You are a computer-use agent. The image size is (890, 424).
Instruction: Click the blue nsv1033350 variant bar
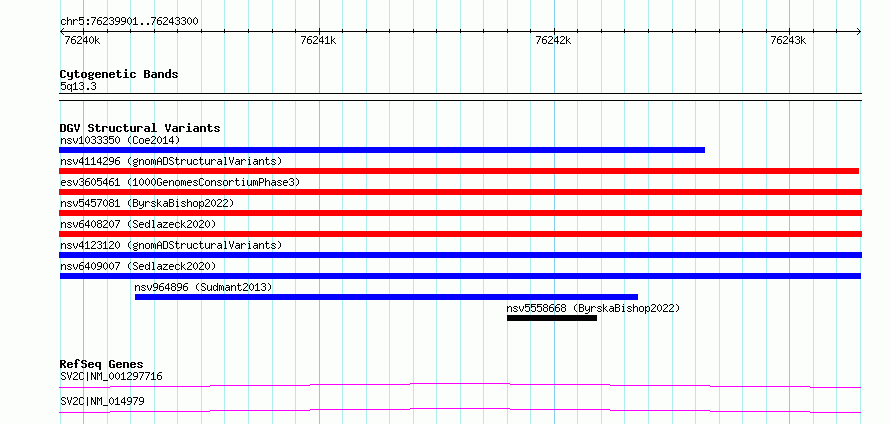[382, 150]
